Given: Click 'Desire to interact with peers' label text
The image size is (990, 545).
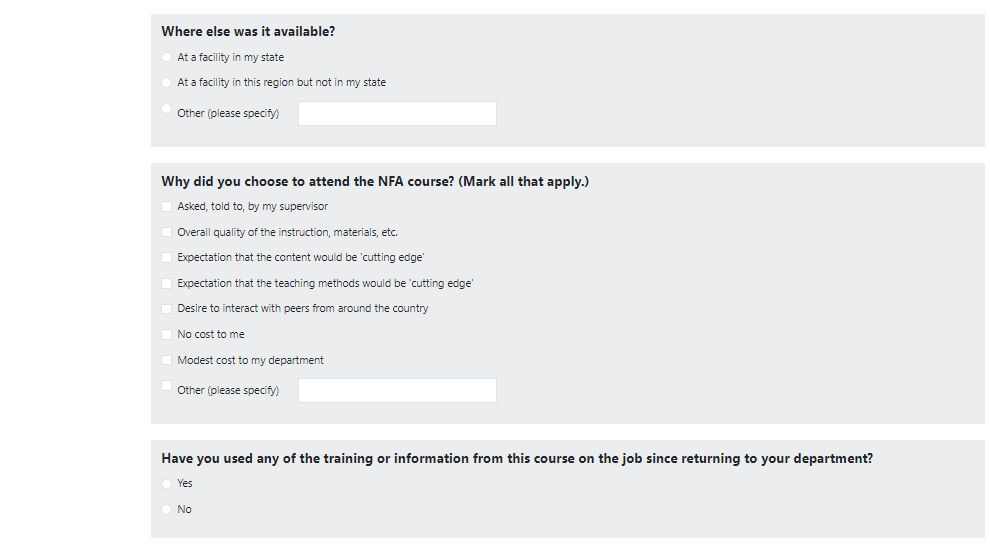Looking at the screenshot, I should 302,308.
